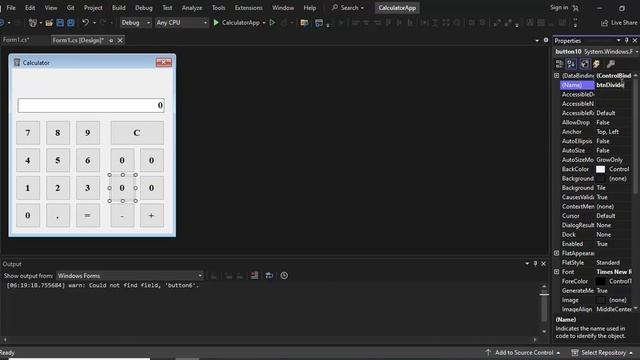Open the Build menu
Screen dimensions: 640x360
pyautogui.click(x=119, y=8)
